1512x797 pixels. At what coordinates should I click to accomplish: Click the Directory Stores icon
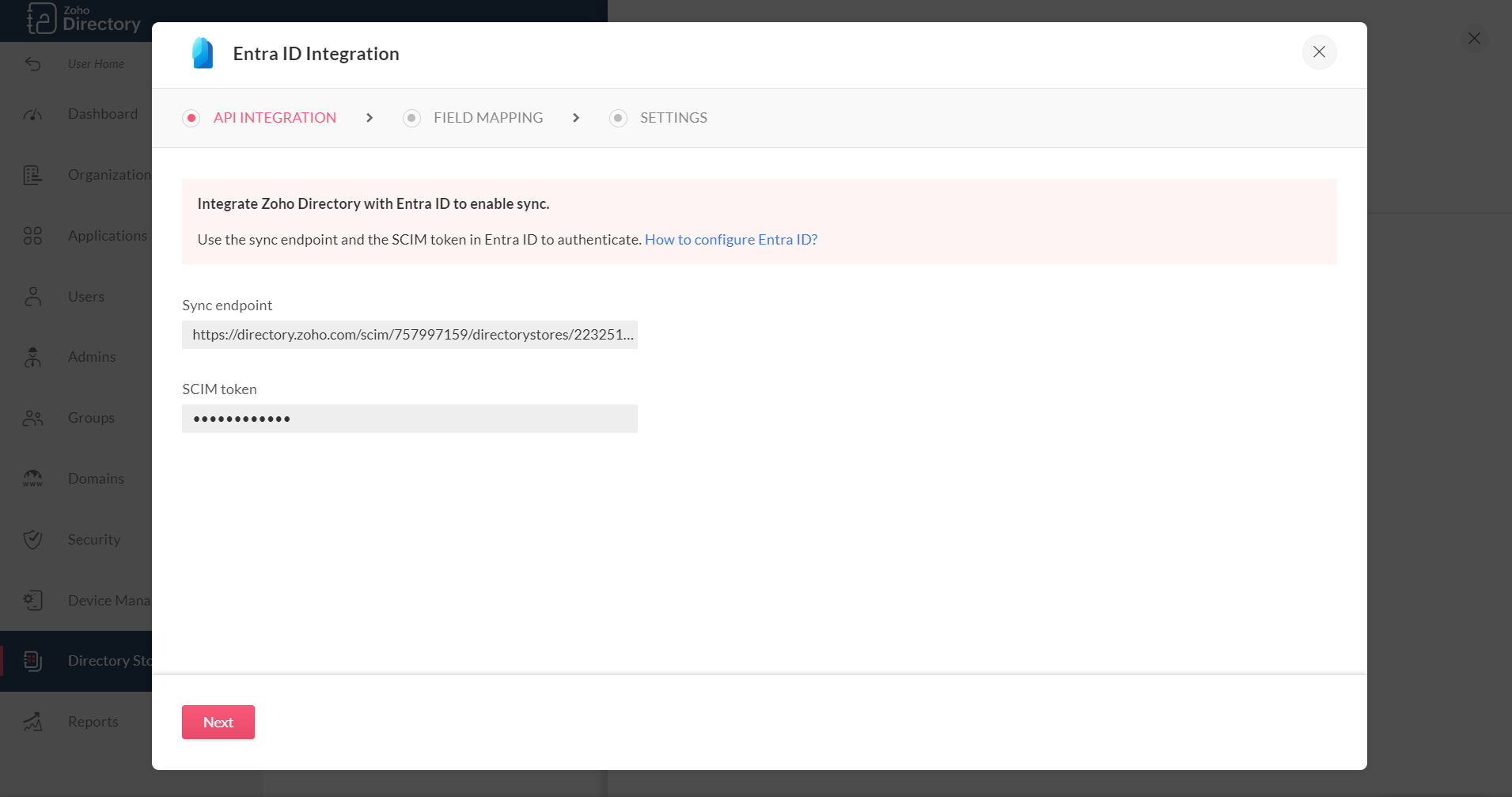pos(32,661)
